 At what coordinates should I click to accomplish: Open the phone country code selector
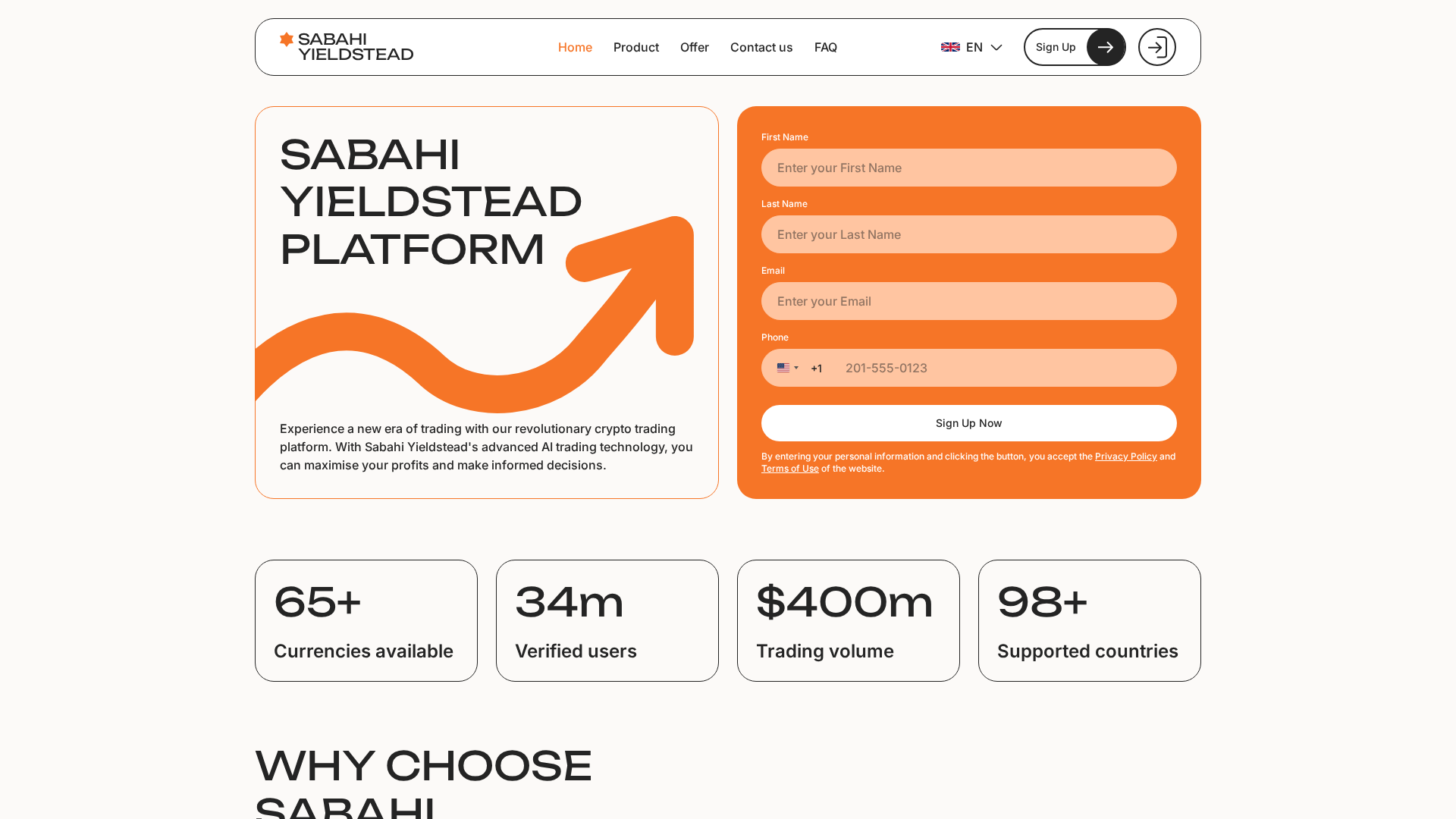[789, 368]
